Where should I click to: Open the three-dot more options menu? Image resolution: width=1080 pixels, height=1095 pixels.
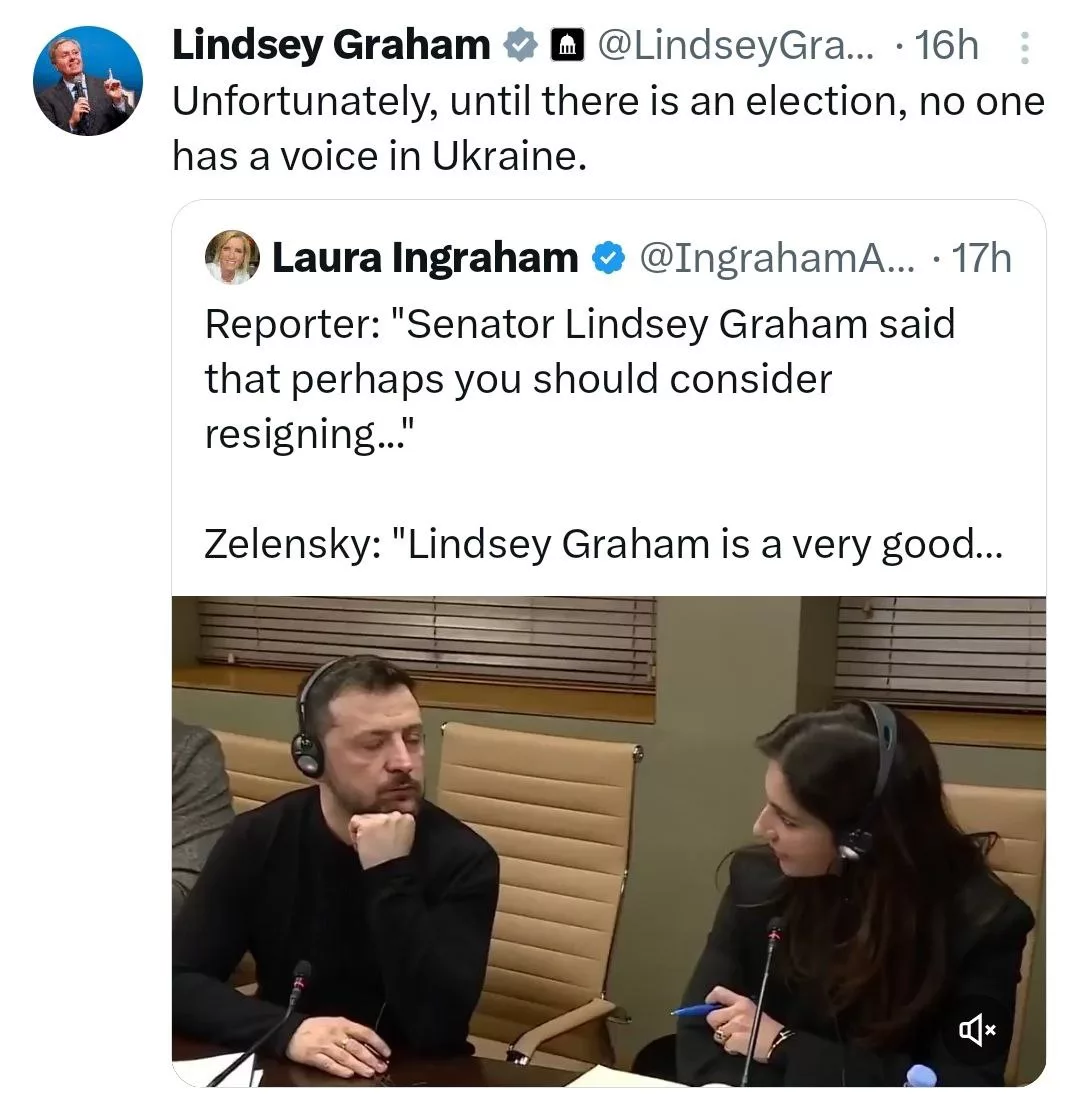pyautogui.click(x=1023, y=48)
